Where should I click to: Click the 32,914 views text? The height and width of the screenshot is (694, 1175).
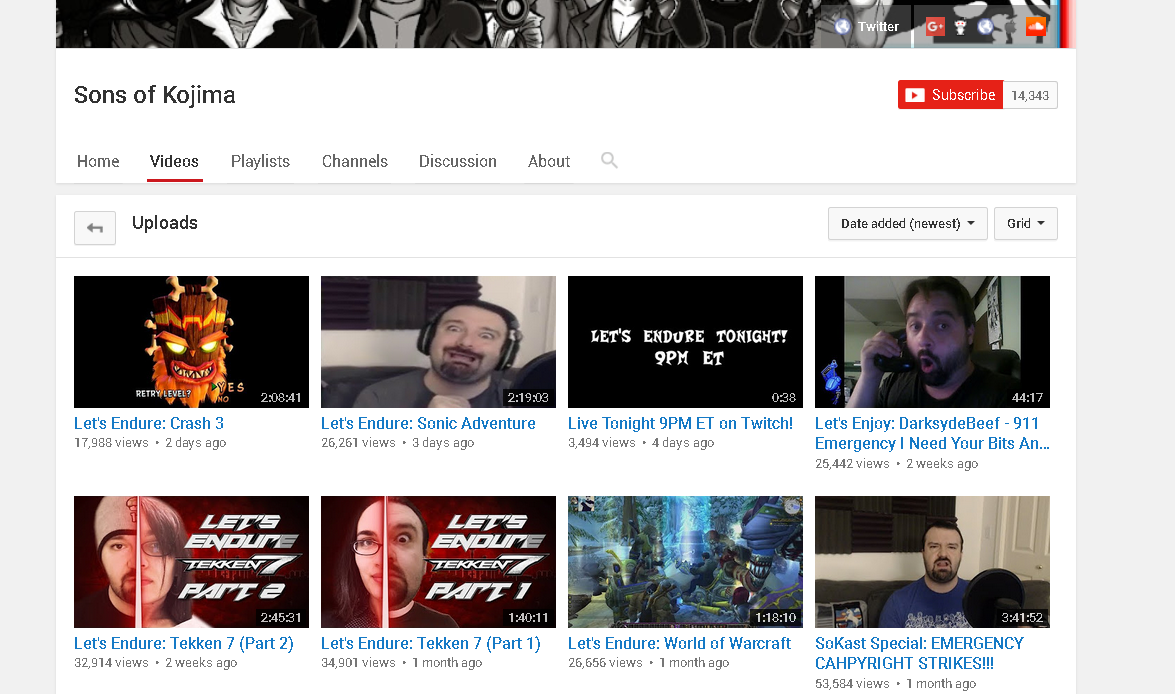coord(111,663)
